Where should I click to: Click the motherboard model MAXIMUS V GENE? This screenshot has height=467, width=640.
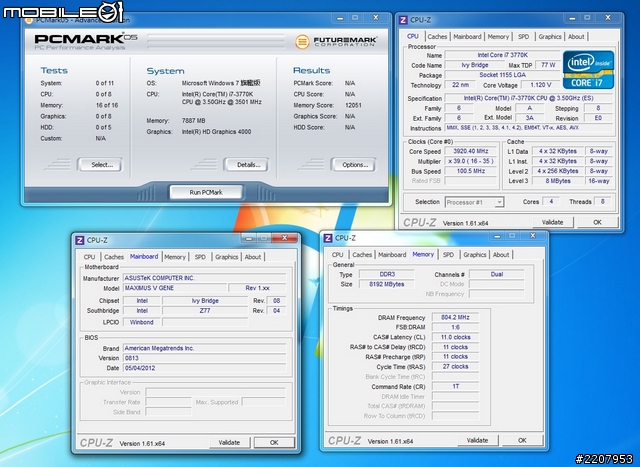pos(175,288)
